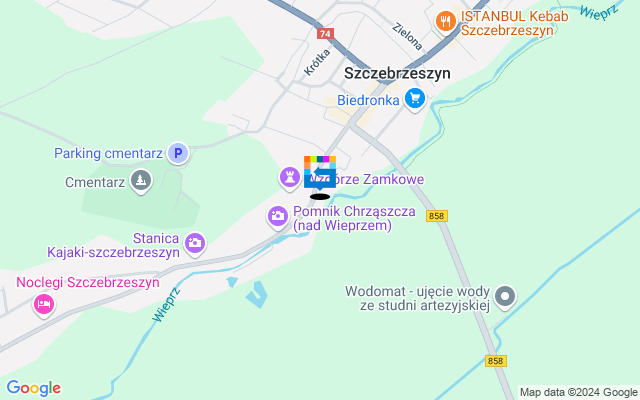Image resolution: width=640 pixels, height=400 pixels.
Task: Click the Wodomat location pin icon
Action: pyautogui.click(x=505, y=297)
